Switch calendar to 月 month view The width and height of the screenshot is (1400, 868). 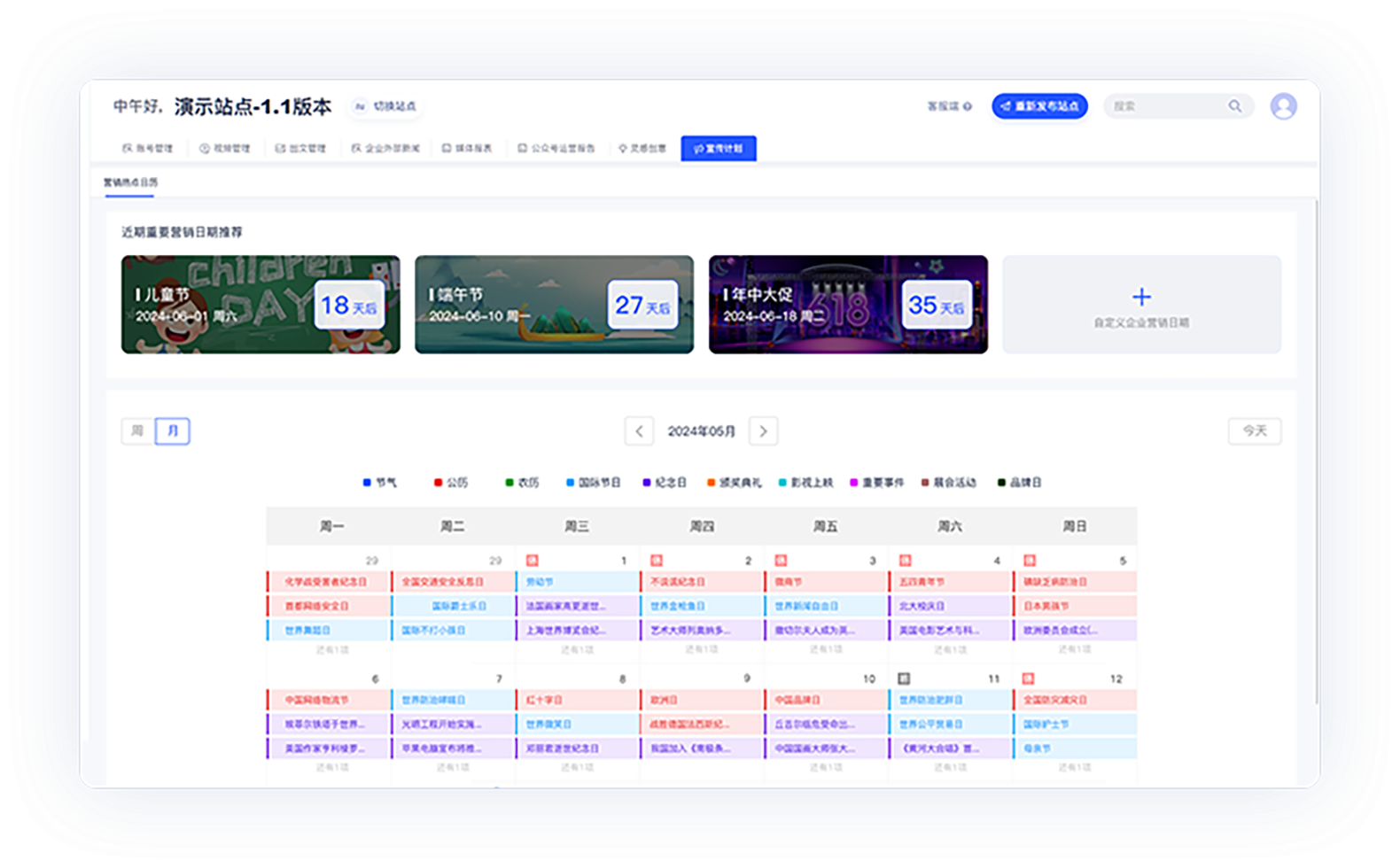pyautogui.click(x=173, y=431)
